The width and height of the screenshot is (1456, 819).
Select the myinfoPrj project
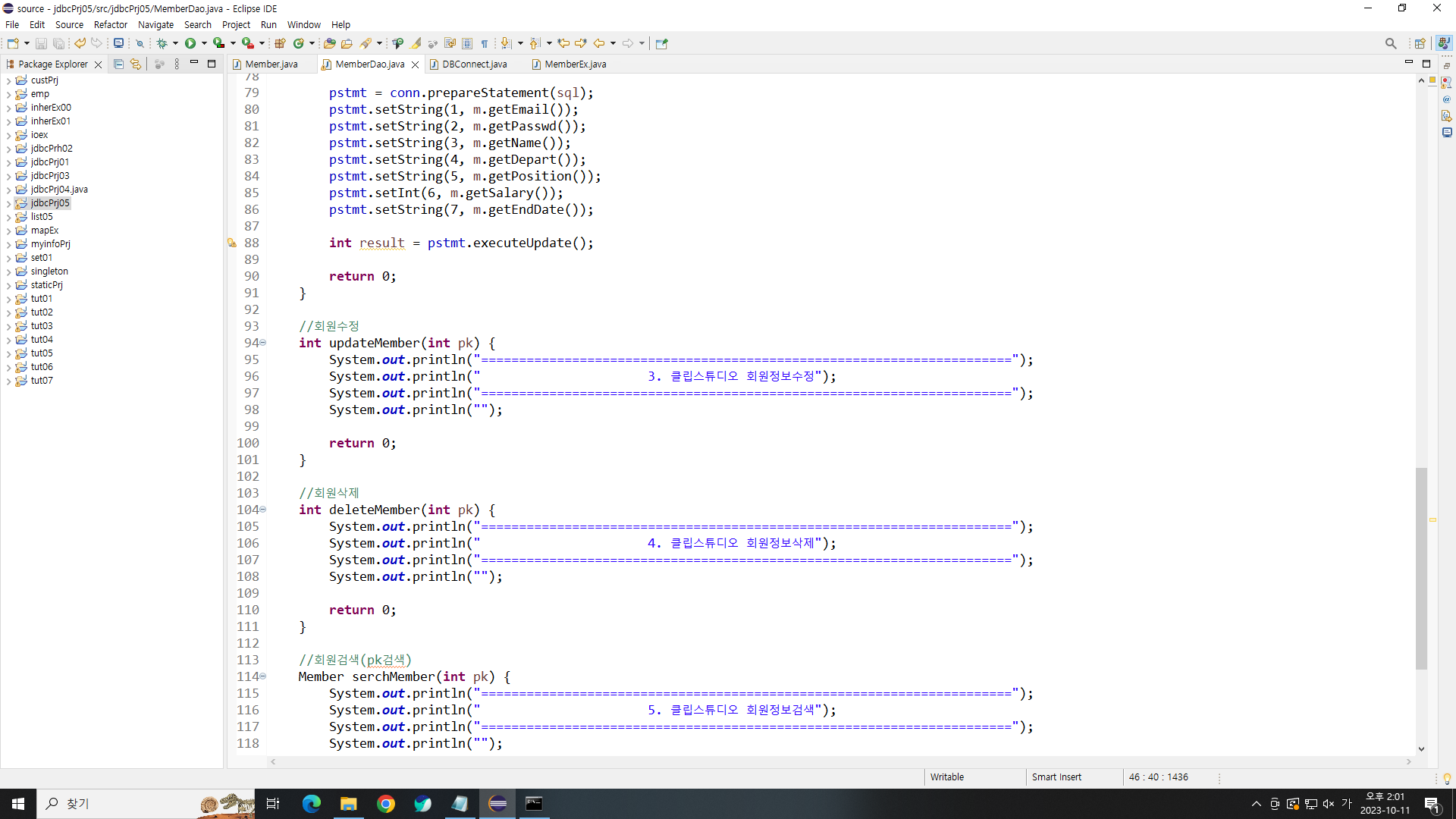tap(50, 244)
